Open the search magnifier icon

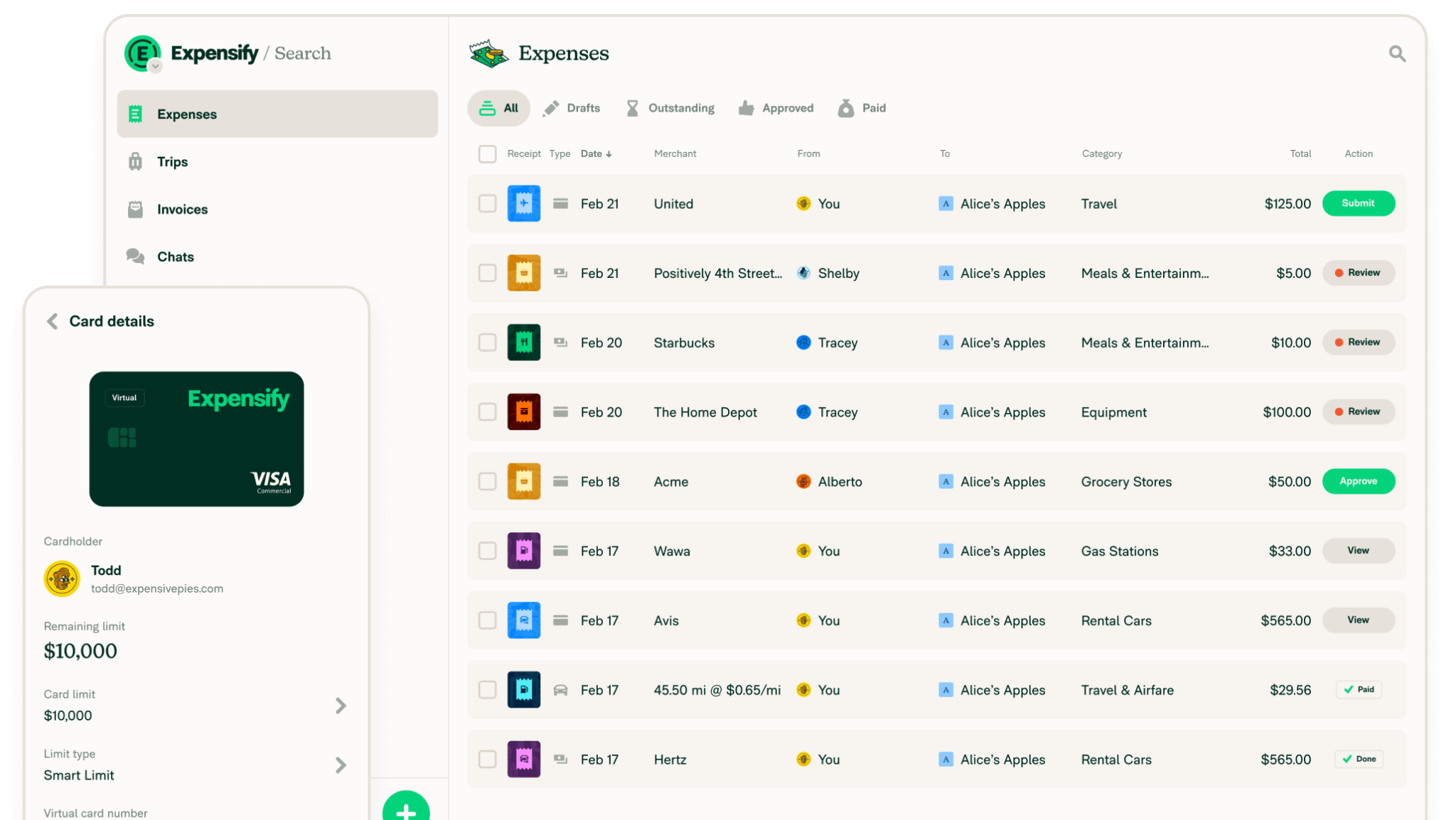click(x=1397, y=53)
